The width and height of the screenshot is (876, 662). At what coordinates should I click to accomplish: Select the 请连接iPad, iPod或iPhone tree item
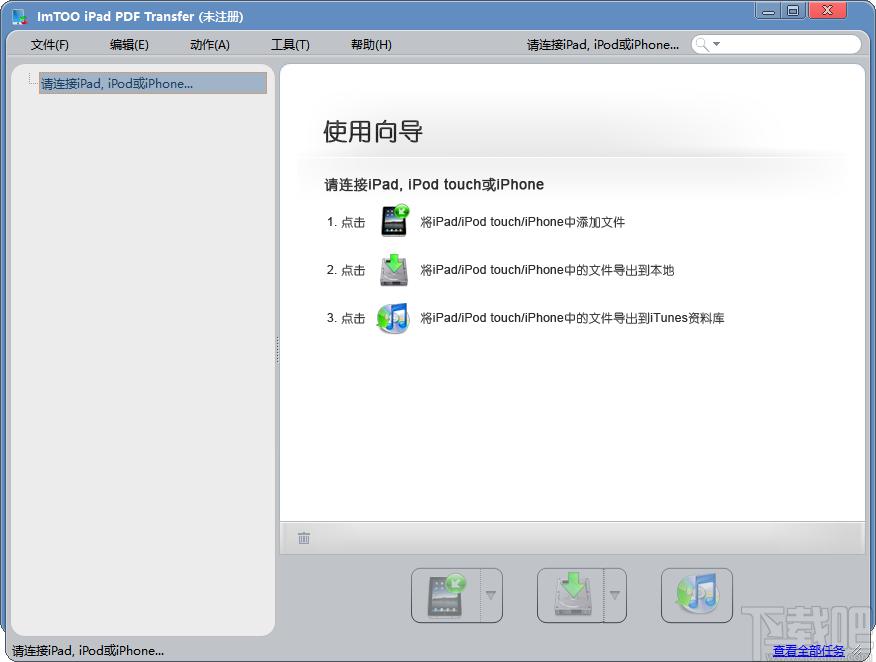tap(153, 83)
